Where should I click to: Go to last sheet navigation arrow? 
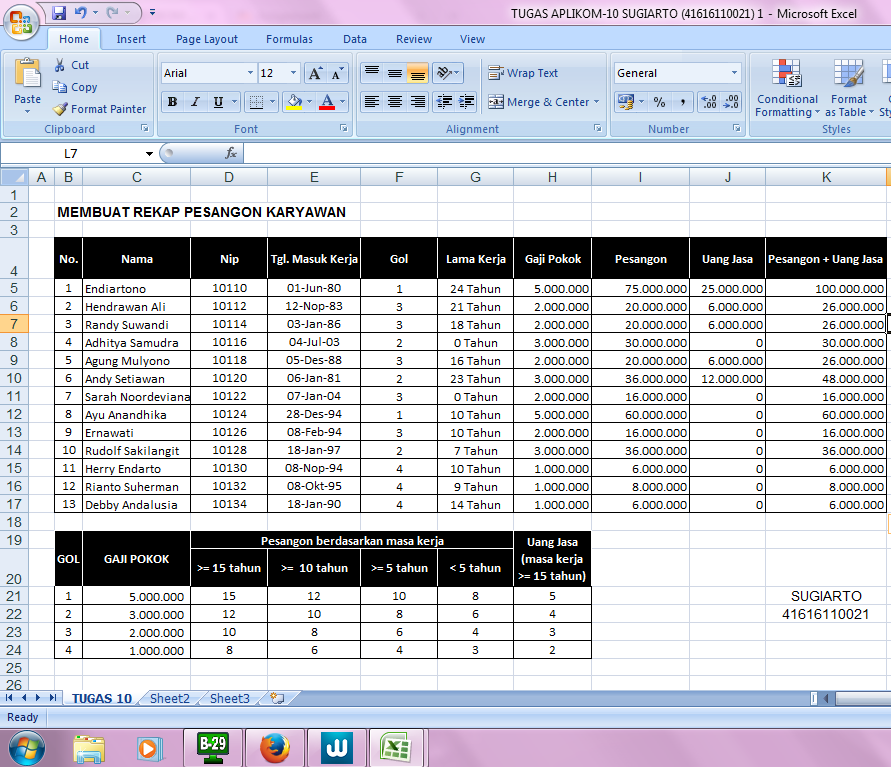tap(53, 698)
